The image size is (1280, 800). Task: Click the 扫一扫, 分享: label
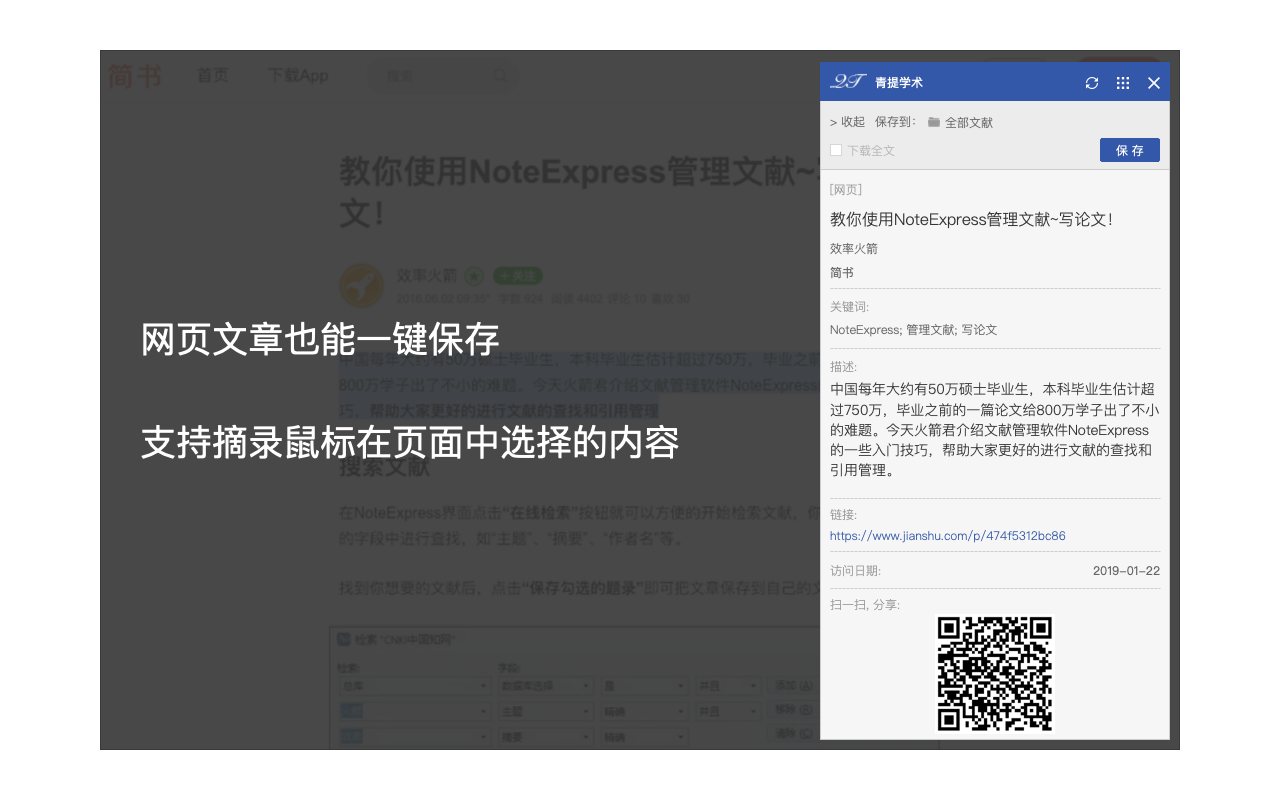pos(865,604)
